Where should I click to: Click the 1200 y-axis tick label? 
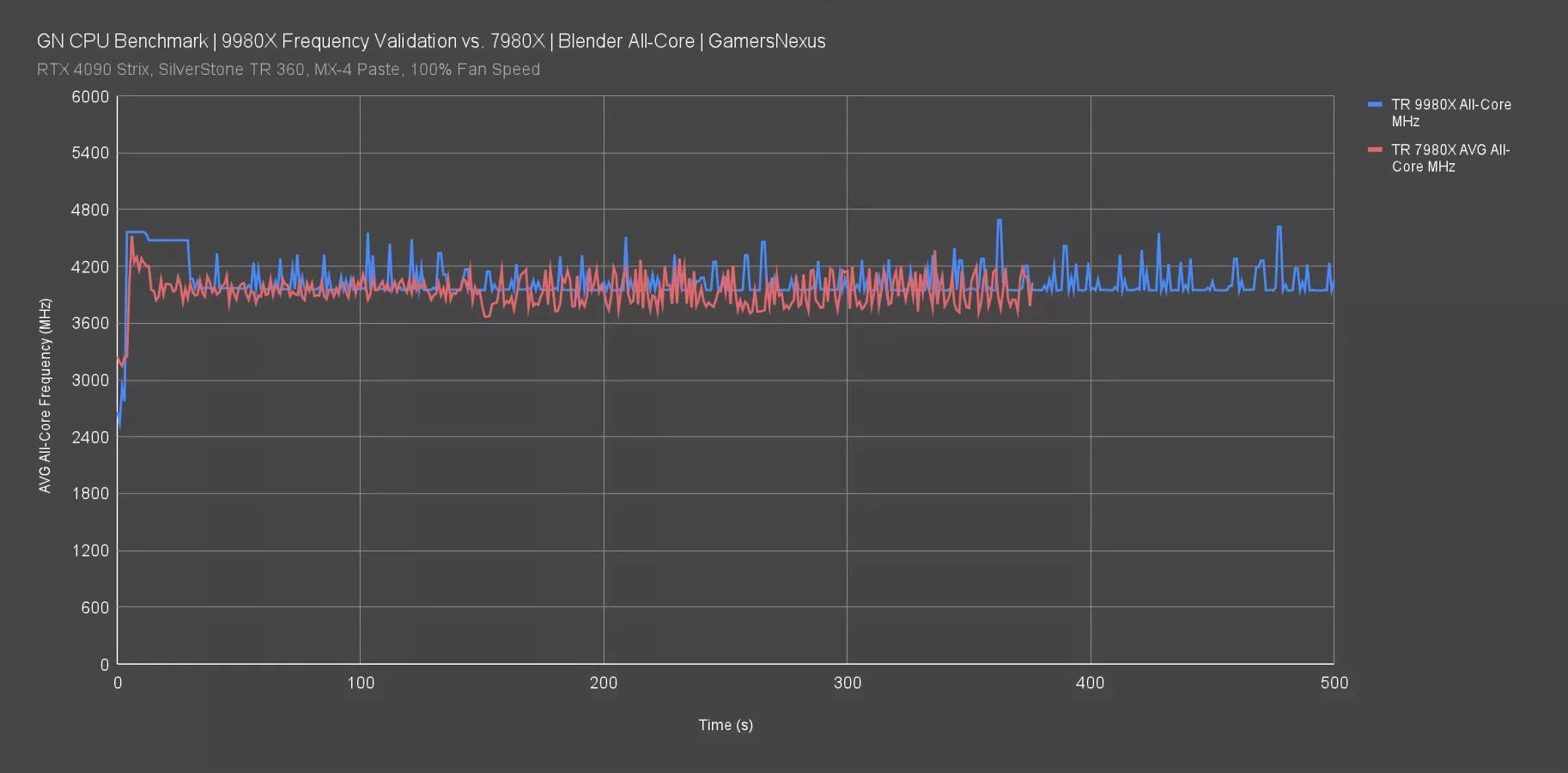[90, 551]
